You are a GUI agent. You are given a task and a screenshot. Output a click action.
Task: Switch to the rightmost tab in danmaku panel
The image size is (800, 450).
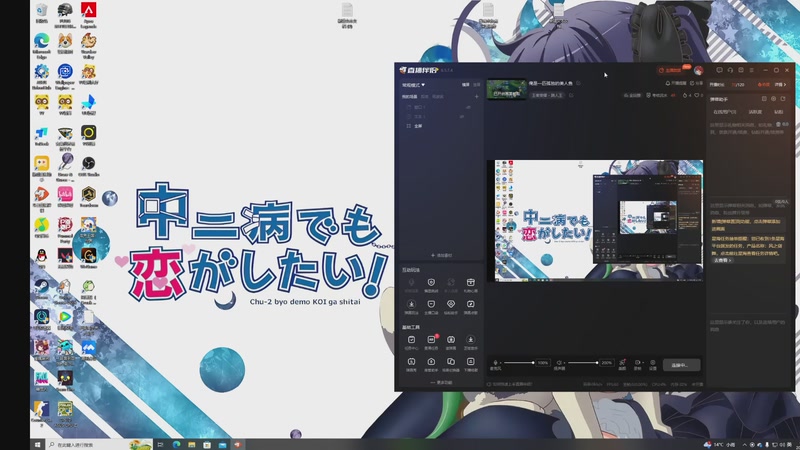pos(779,112)
